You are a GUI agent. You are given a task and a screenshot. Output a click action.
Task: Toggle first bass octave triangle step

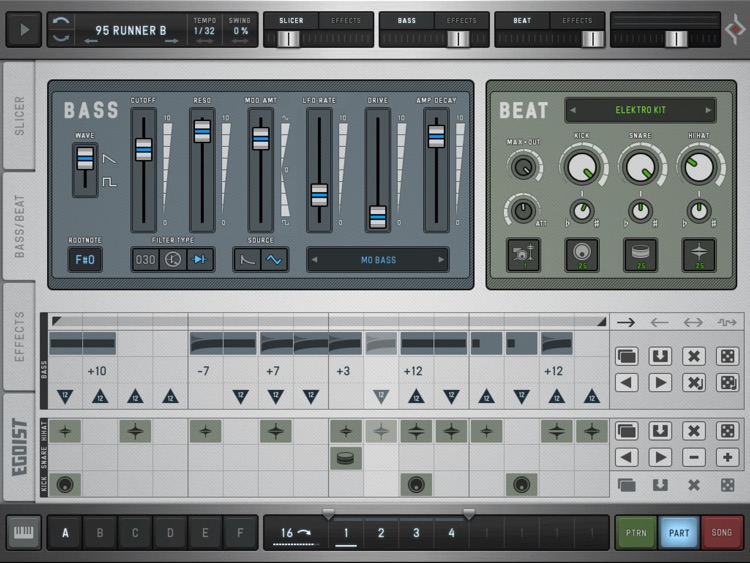(x=65, y=396)
